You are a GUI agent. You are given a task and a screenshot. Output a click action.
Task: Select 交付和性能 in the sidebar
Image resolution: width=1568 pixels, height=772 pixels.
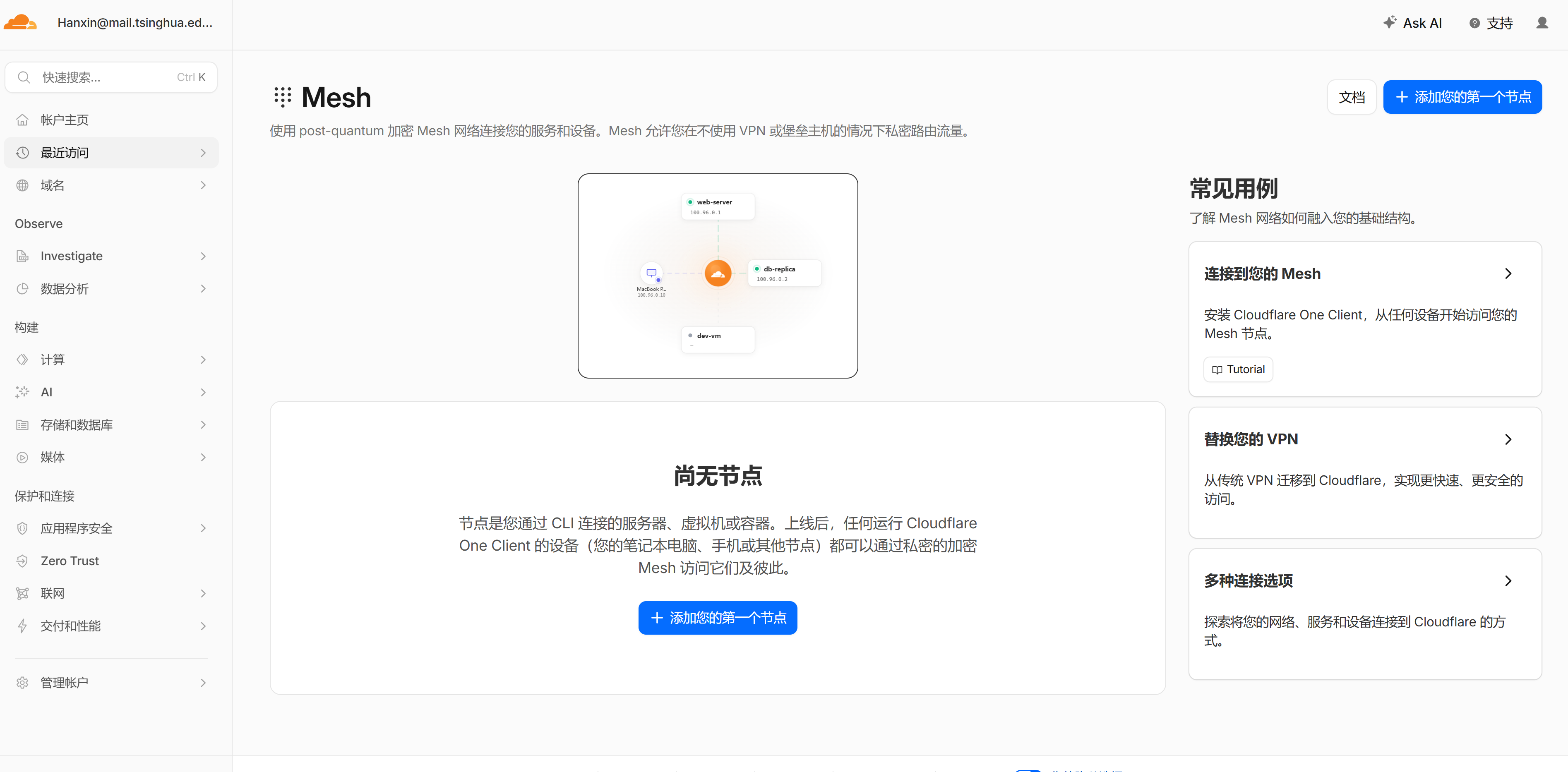[x=111, y=626]
